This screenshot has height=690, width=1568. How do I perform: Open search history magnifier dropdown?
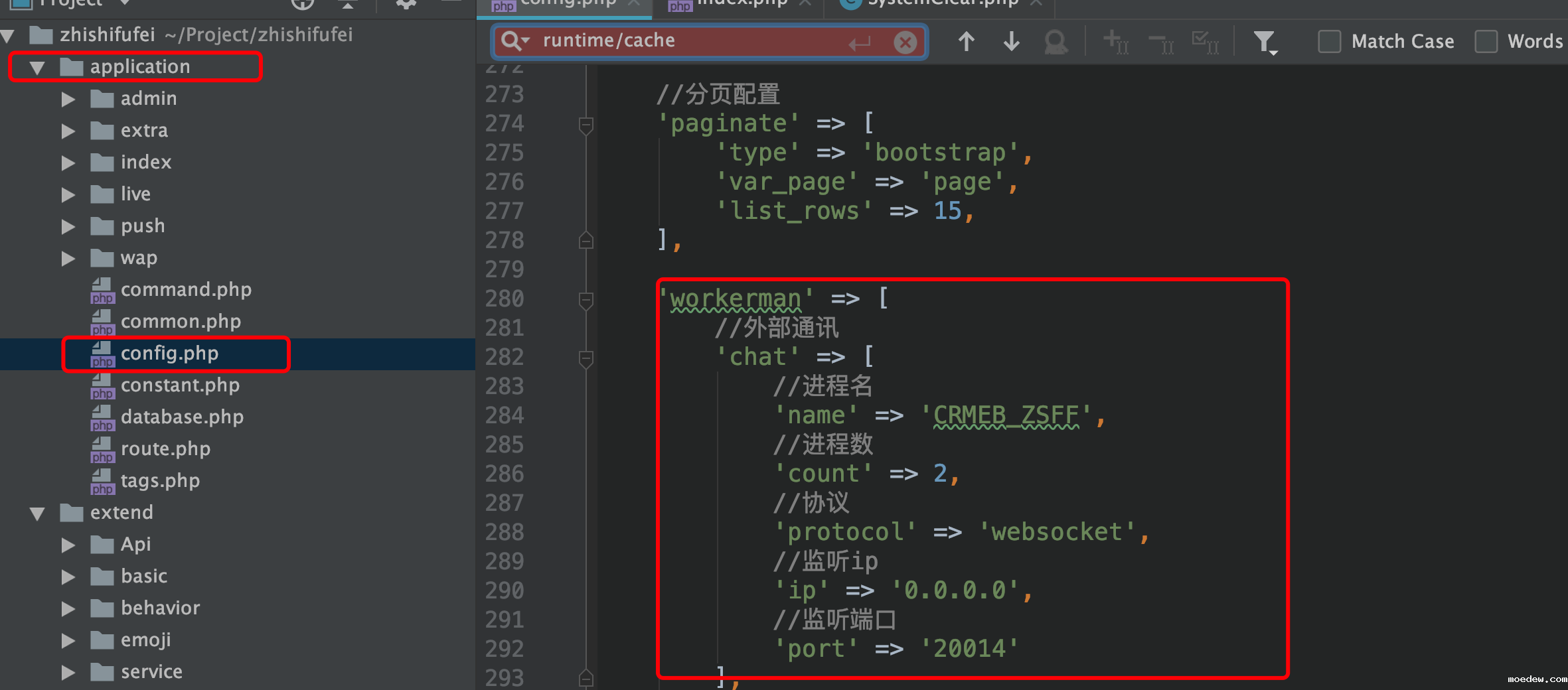coord(515,41)
